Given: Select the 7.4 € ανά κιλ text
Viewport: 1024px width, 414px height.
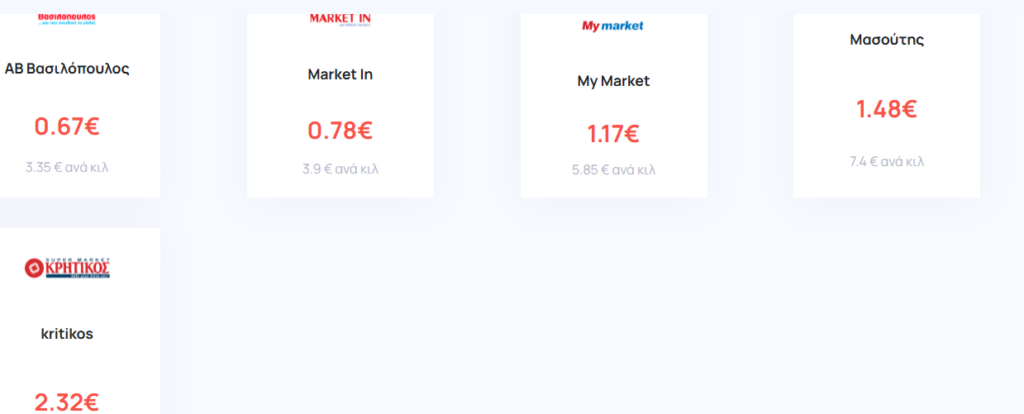Looking at the screenshot, I should 887,162.
